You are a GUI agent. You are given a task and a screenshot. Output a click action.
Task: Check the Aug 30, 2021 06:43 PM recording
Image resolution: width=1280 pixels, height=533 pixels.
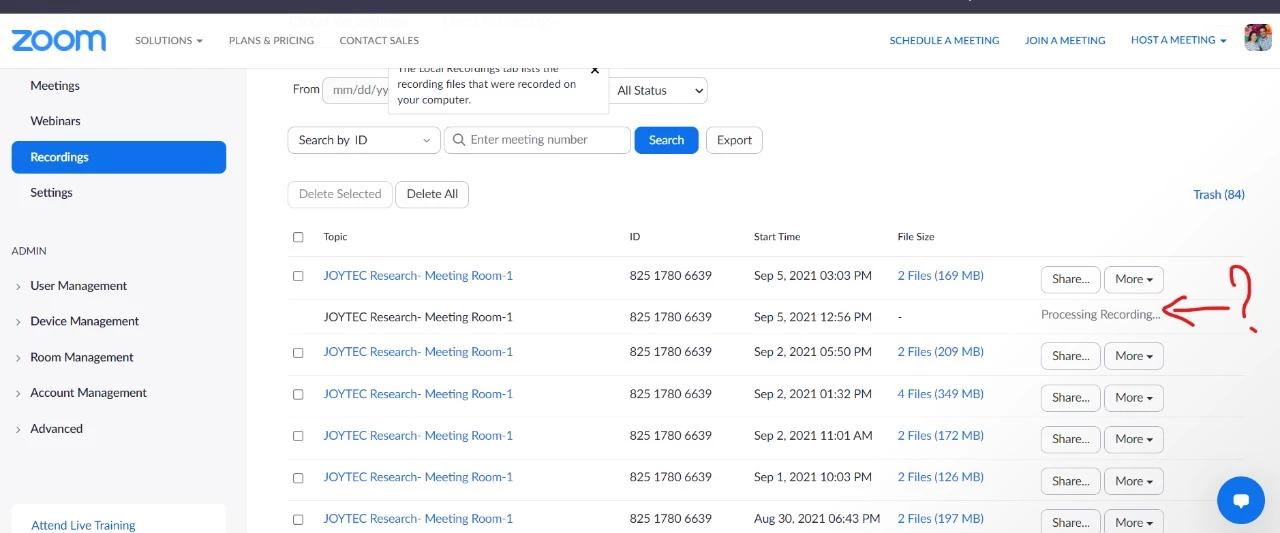point(298,519)
